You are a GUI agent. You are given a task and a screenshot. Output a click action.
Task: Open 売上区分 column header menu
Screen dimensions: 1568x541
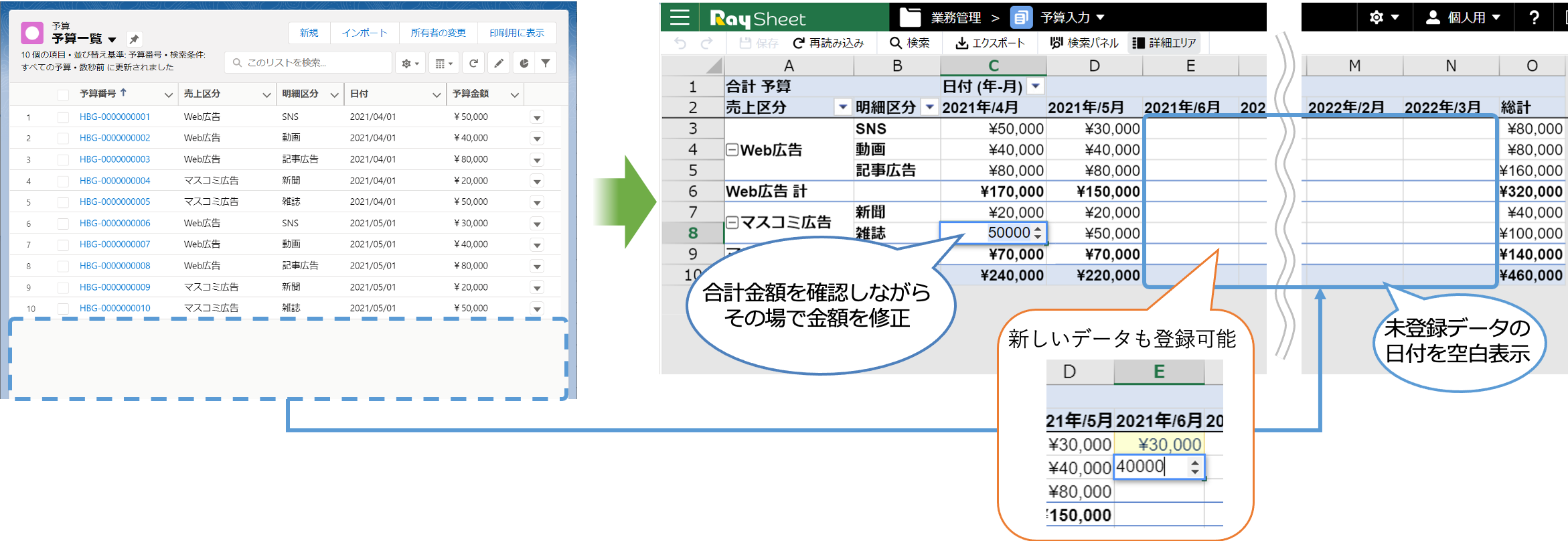pyautogui.click(x=266, y=95)
